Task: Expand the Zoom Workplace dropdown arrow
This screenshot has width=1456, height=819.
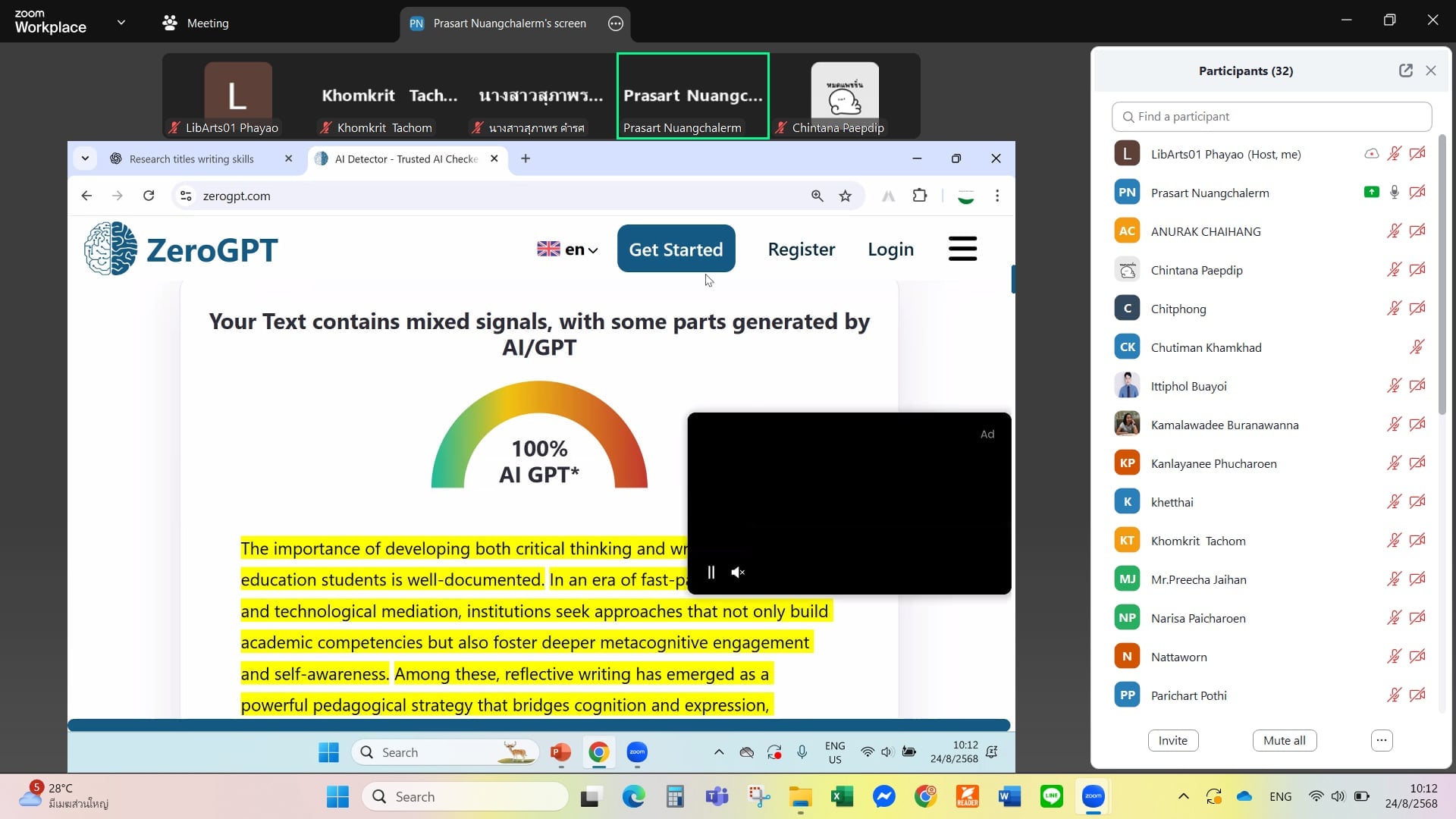Action: 121,23
